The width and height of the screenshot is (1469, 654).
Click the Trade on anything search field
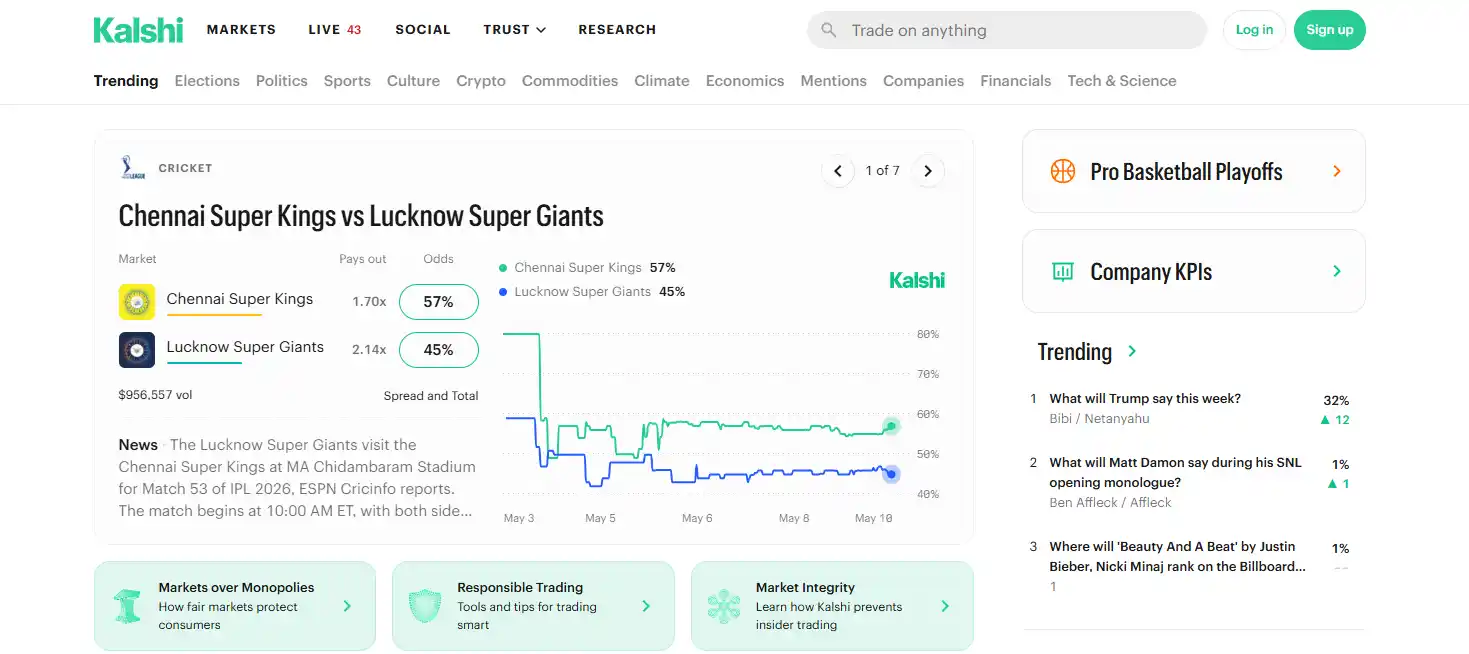point(1007,30)
